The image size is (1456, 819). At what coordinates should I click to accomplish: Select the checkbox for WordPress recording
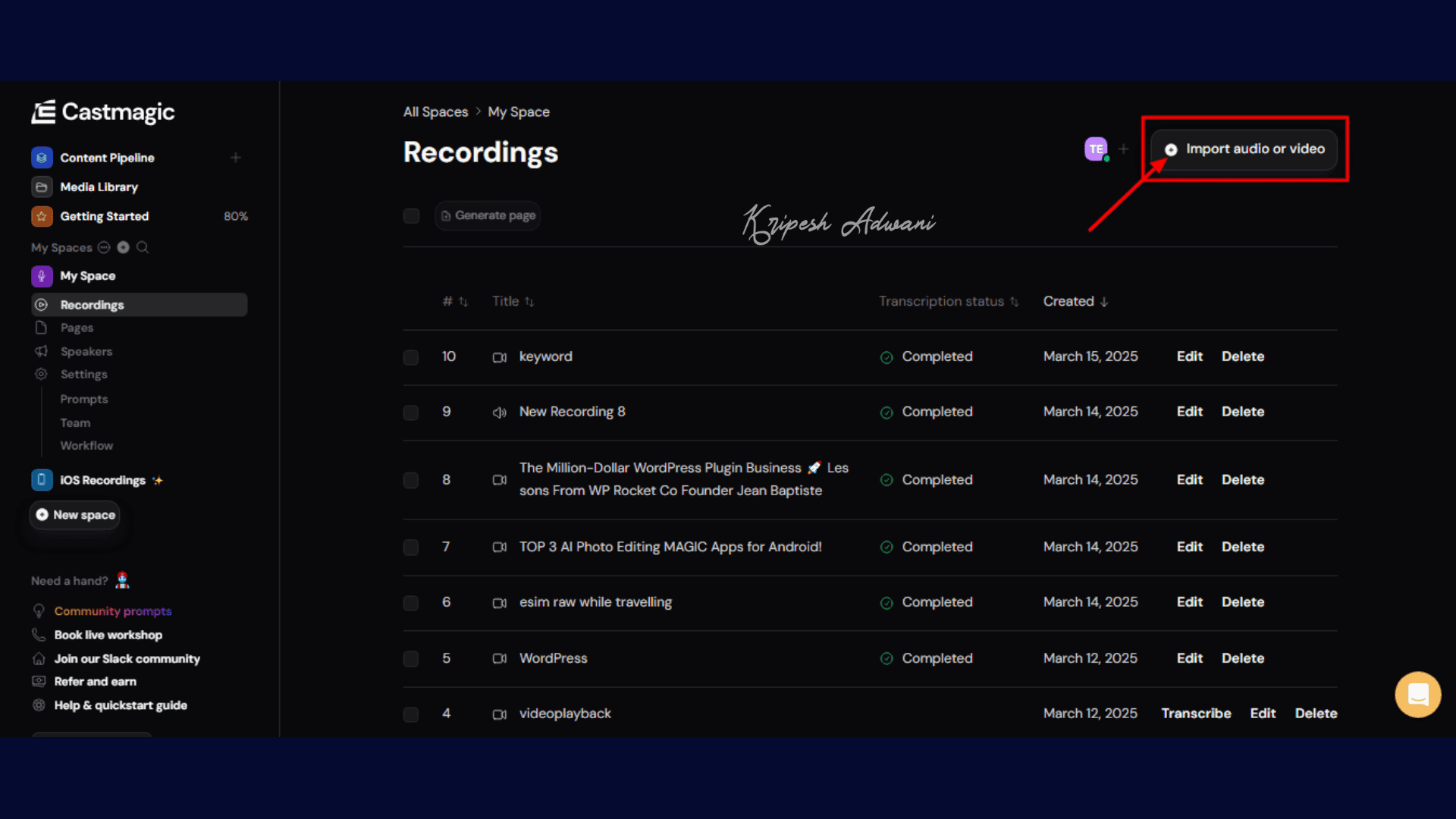point(411,658)
